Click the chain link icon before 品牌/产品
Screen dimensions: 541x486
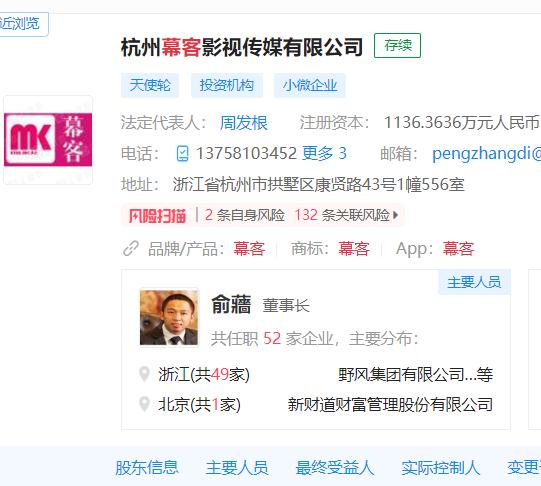131,248
